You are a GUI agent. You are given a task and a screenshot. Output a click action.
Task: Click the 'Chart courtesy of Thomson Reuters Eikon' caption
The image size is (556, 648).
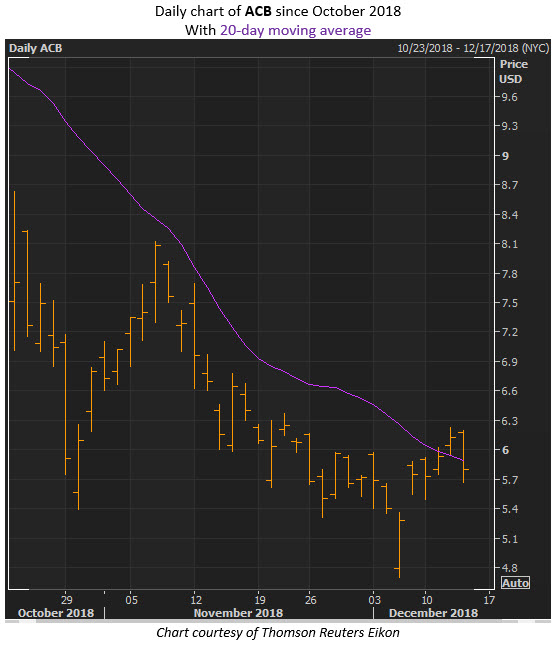(278, 633)
